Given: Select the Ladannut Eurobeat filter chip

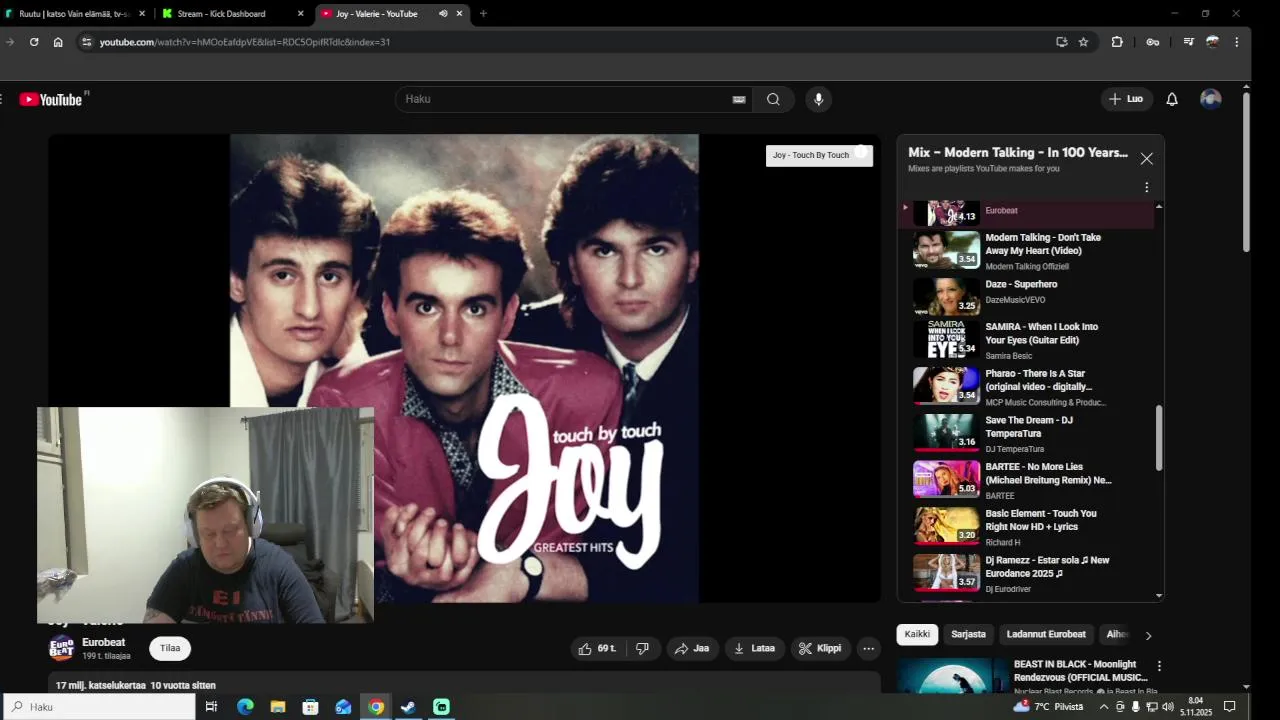Looking at the screenshot, I should pyautogui.click(x=1046, y=635).
